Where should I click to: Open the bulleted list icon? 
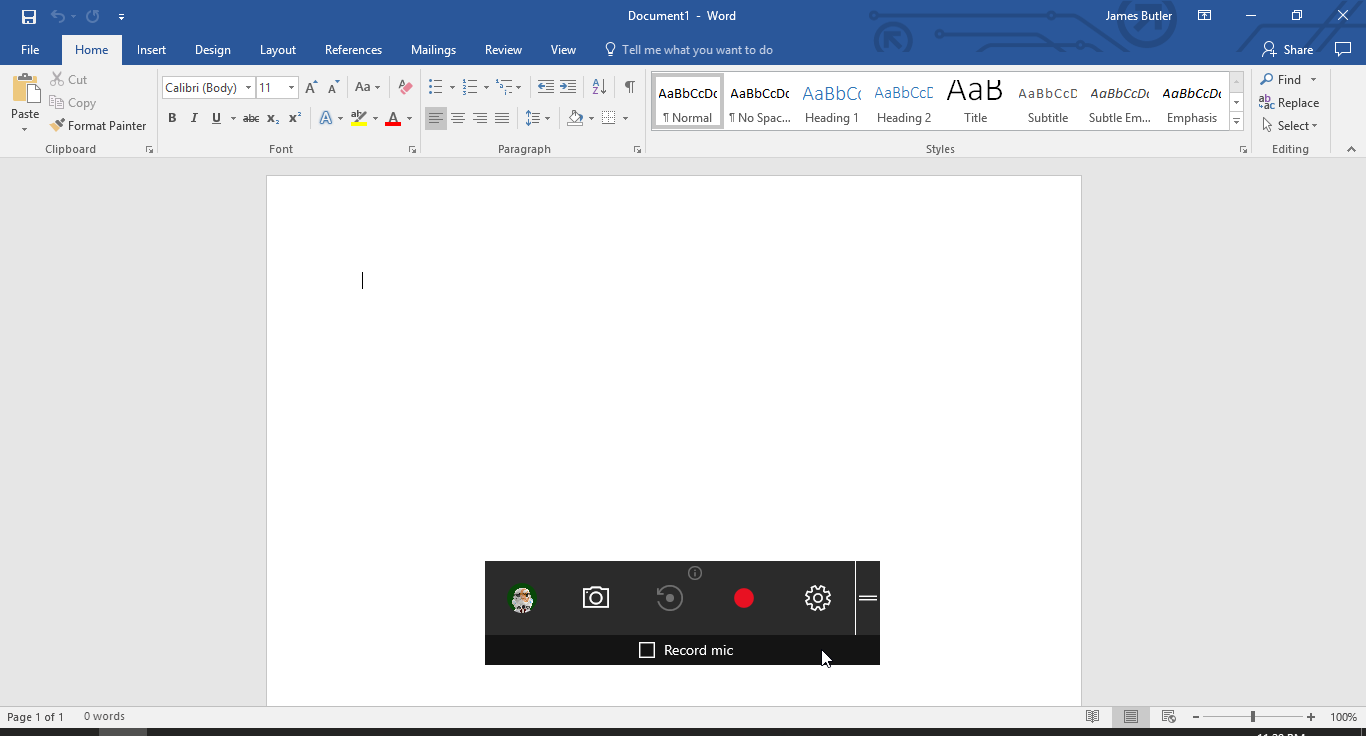pos(435,87)
